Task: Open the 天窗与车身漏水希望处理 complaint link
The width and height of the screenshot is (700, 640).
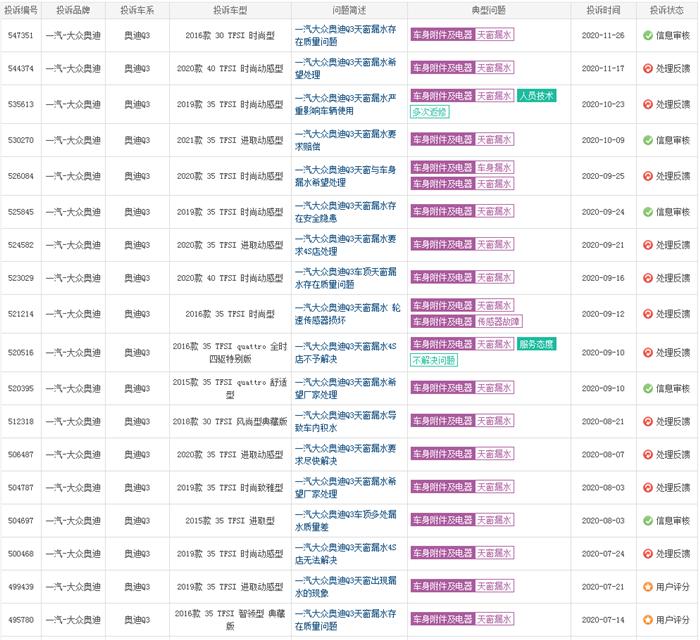Action: pyautogui.click(x=345, y=176)
